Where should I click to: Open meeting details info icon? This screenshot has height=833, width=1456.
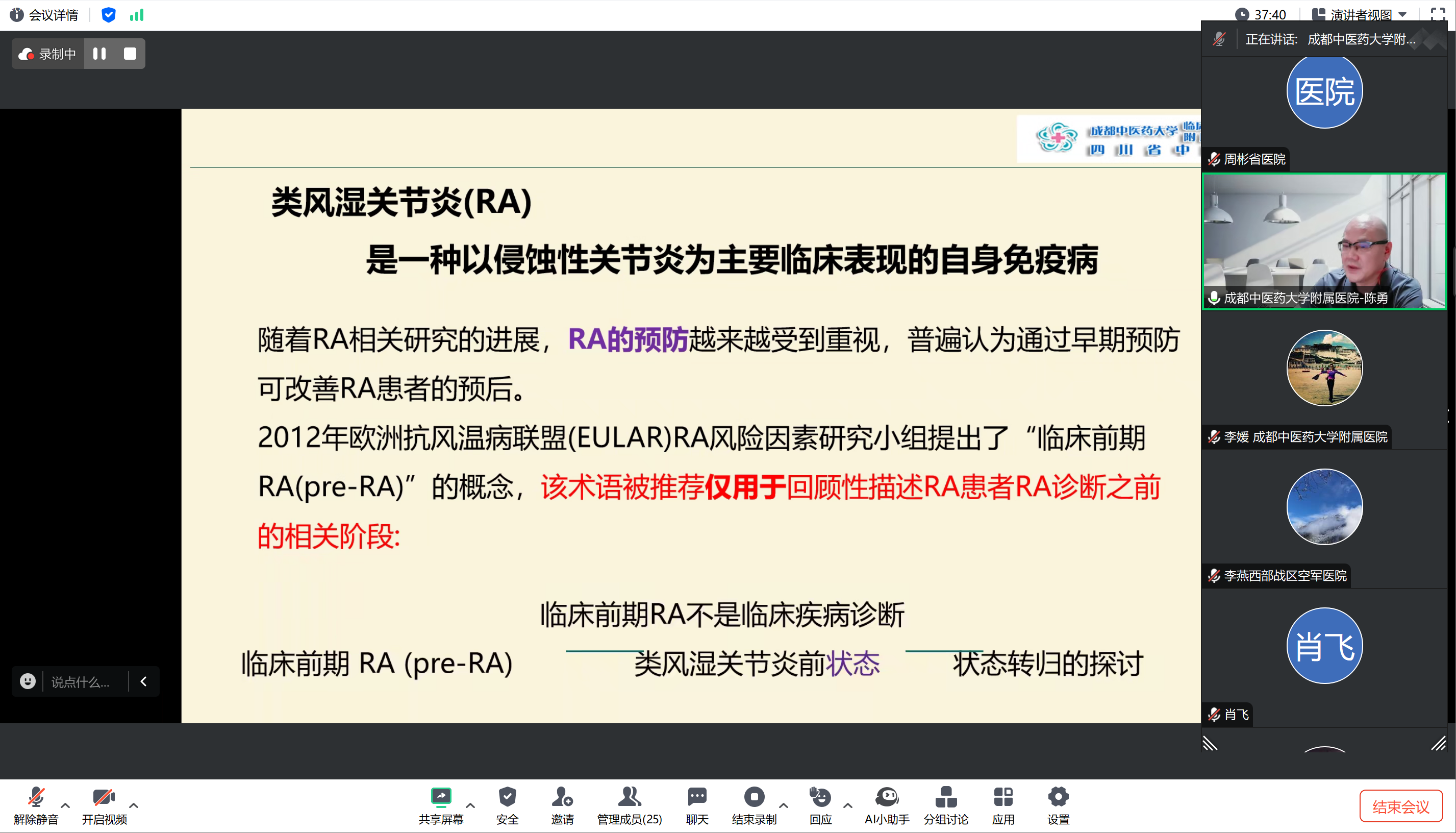(16, 14)
